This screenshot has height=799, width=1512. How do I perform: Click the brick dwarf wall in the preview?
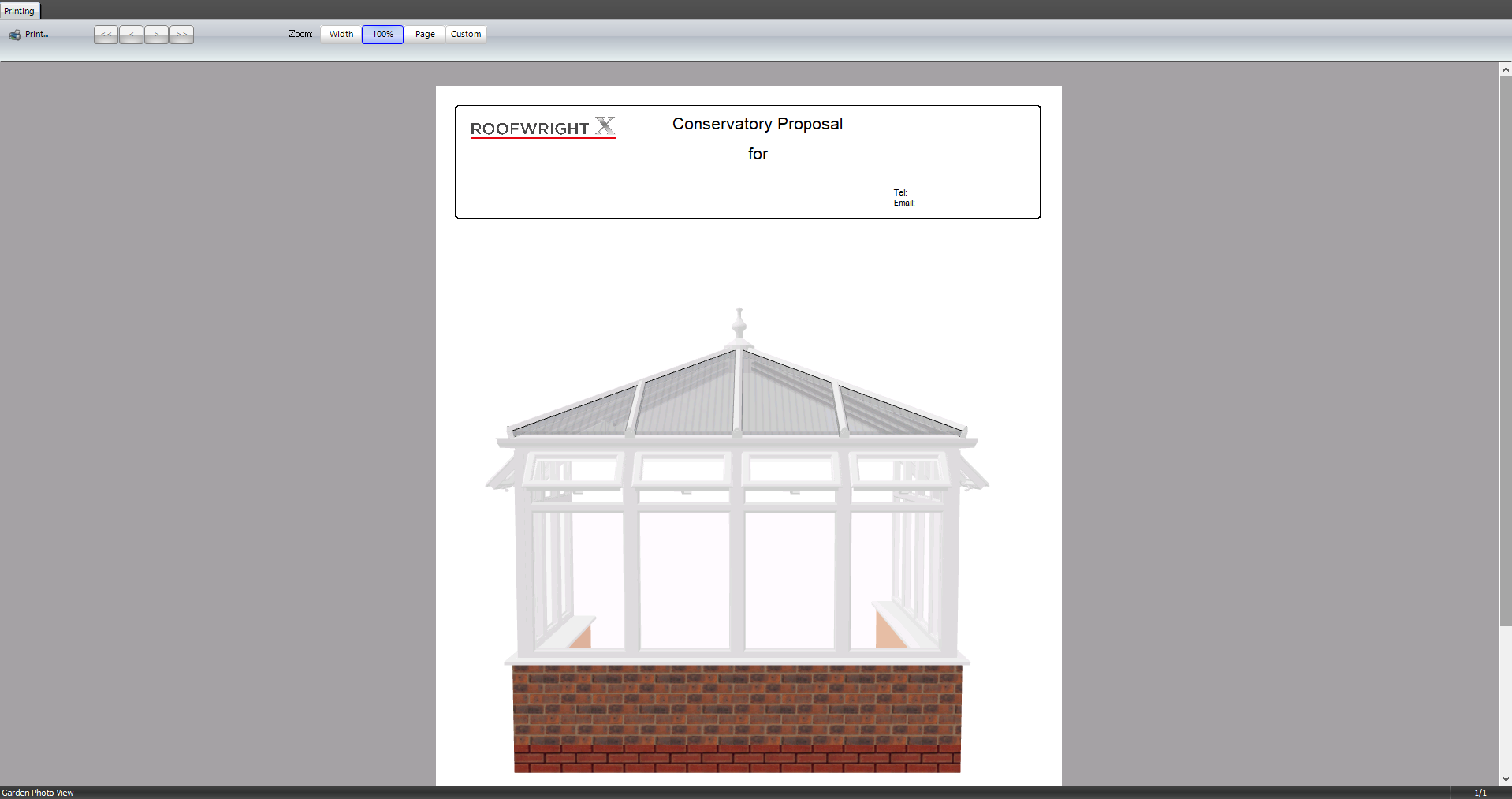click(737, 719)
